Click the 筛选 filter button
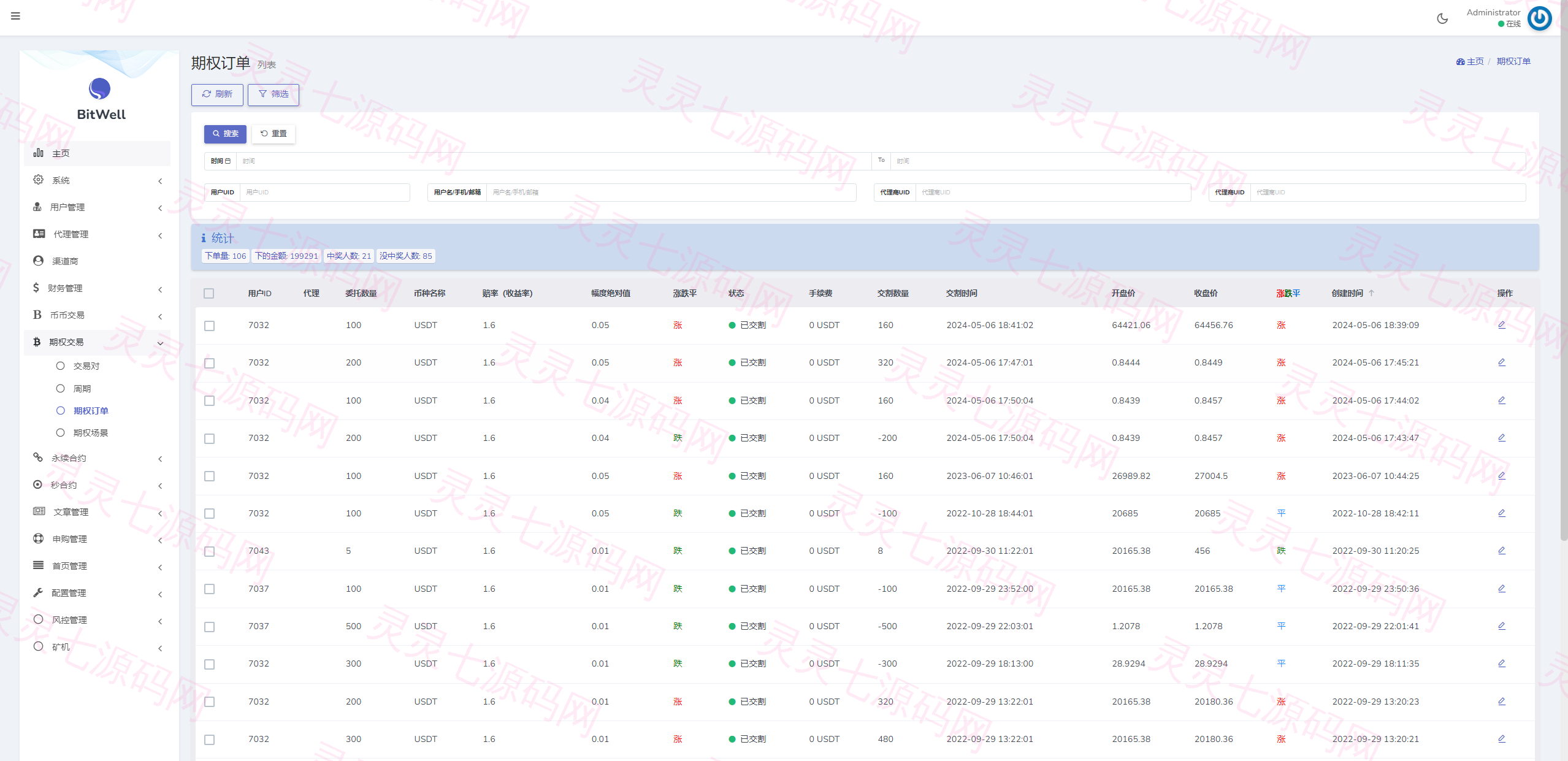This screenshot has height=761, width=1568. coord(273,94)
